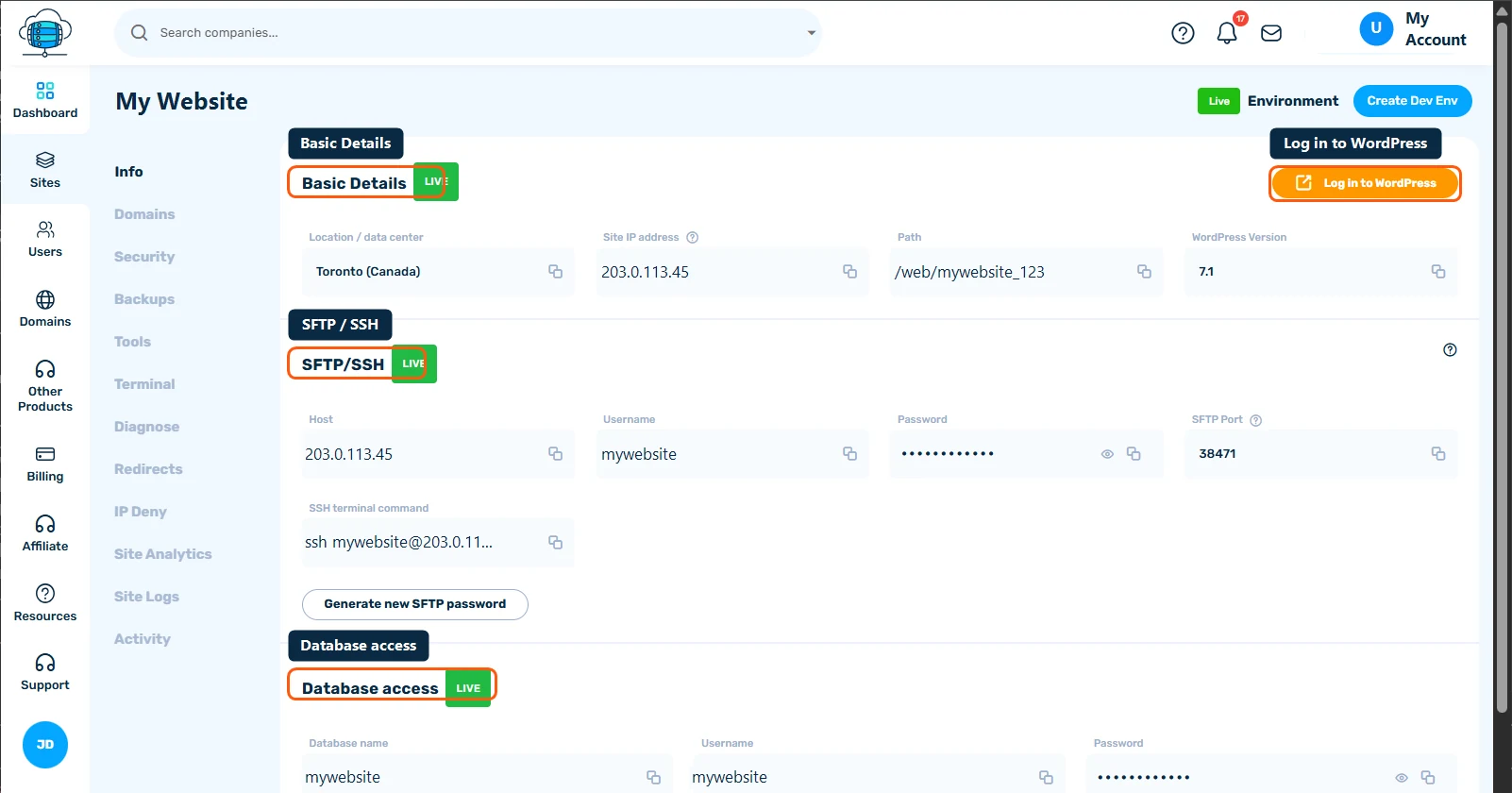Copy the Path /web/mywebsite_123
The image size is (1512, 793).
pos(1144,272)
